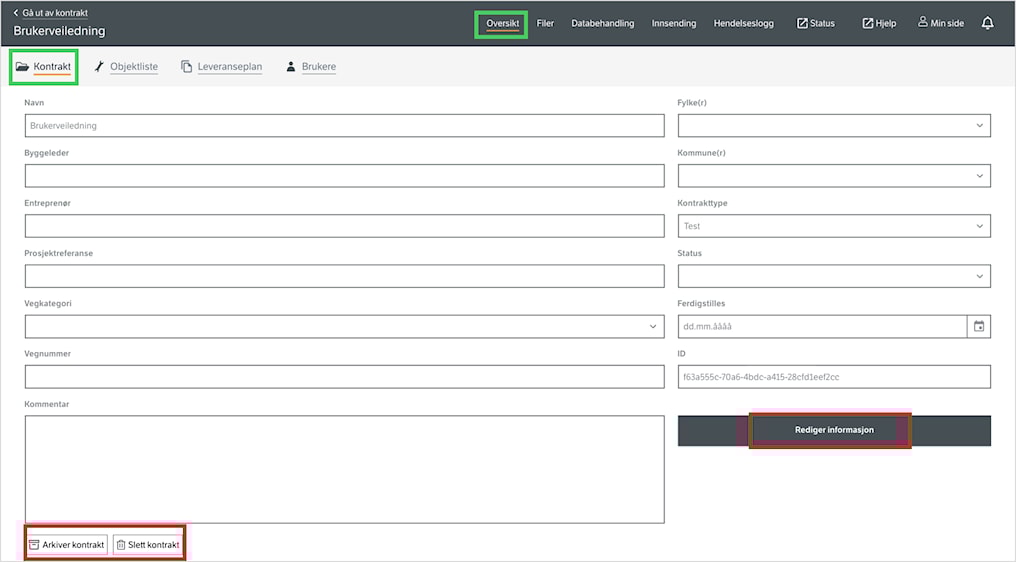The width and height of the screenshot is (1016, 562).
Task: Click the Status external link icon
Action: click(x=802, y=23)
